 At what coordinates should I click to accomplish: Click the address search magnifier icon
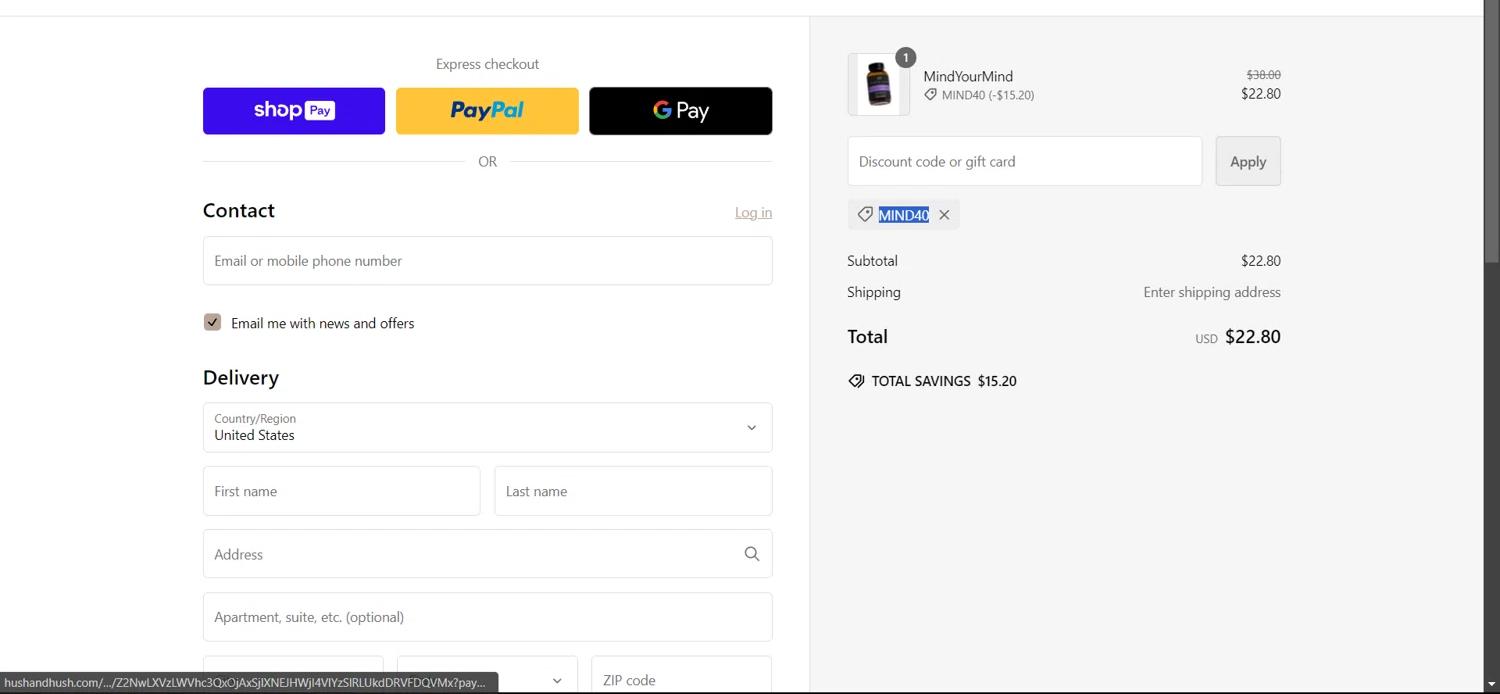[x=752, y=554]
